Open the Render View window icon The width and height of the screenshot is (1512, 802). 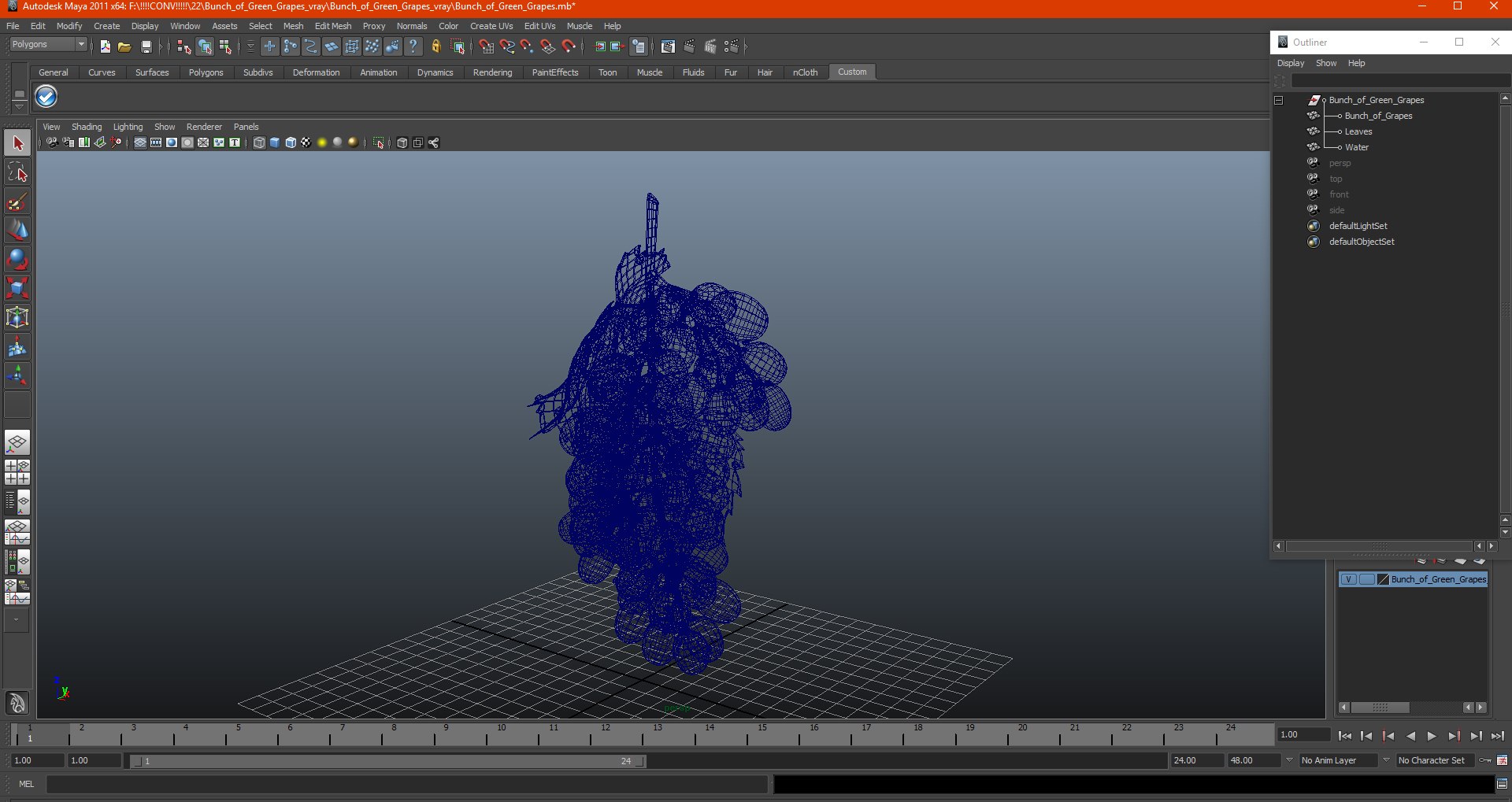pyautogui.click(x=668, y=47)
